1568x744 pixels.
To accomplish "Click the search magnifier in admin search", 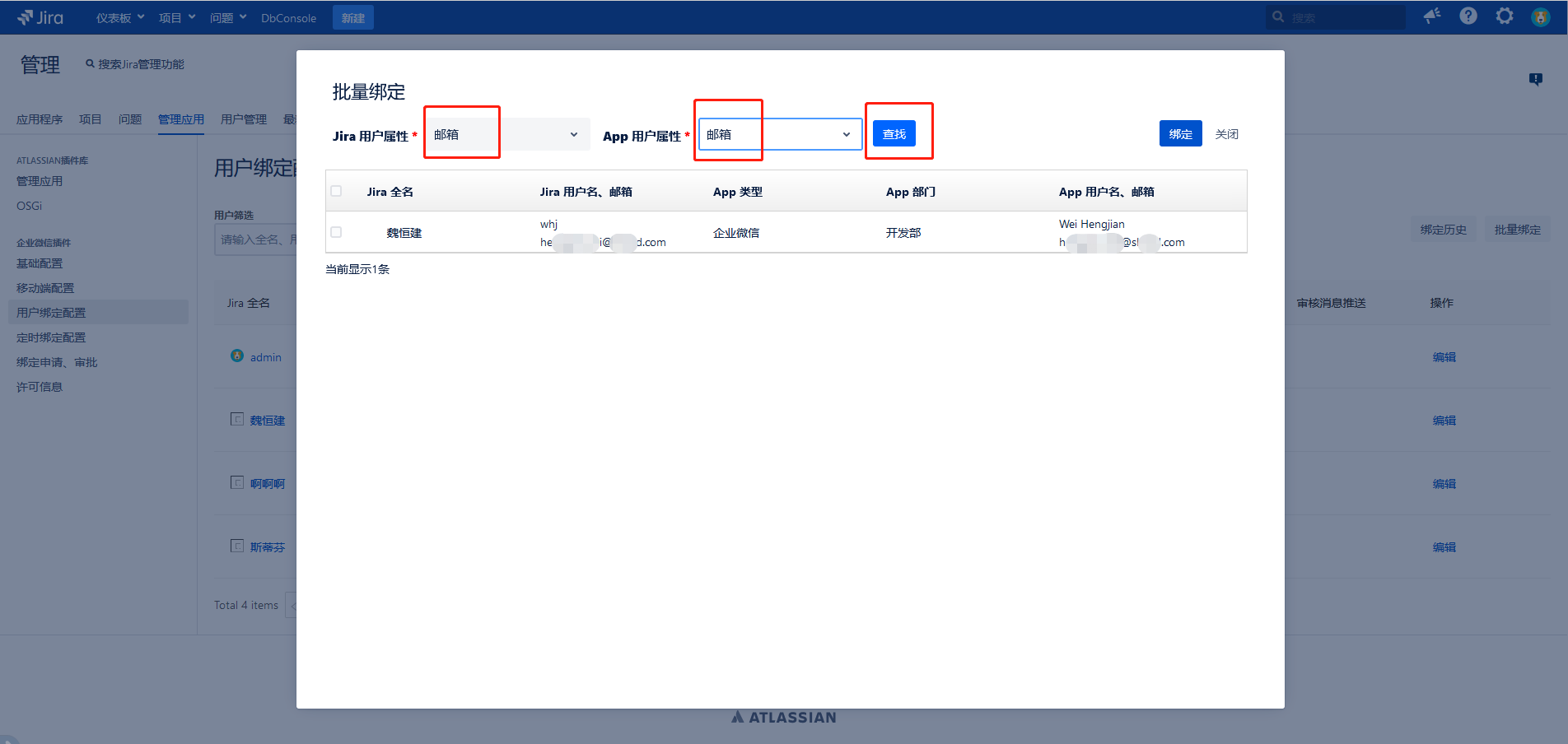I will [x=91, y=64].
